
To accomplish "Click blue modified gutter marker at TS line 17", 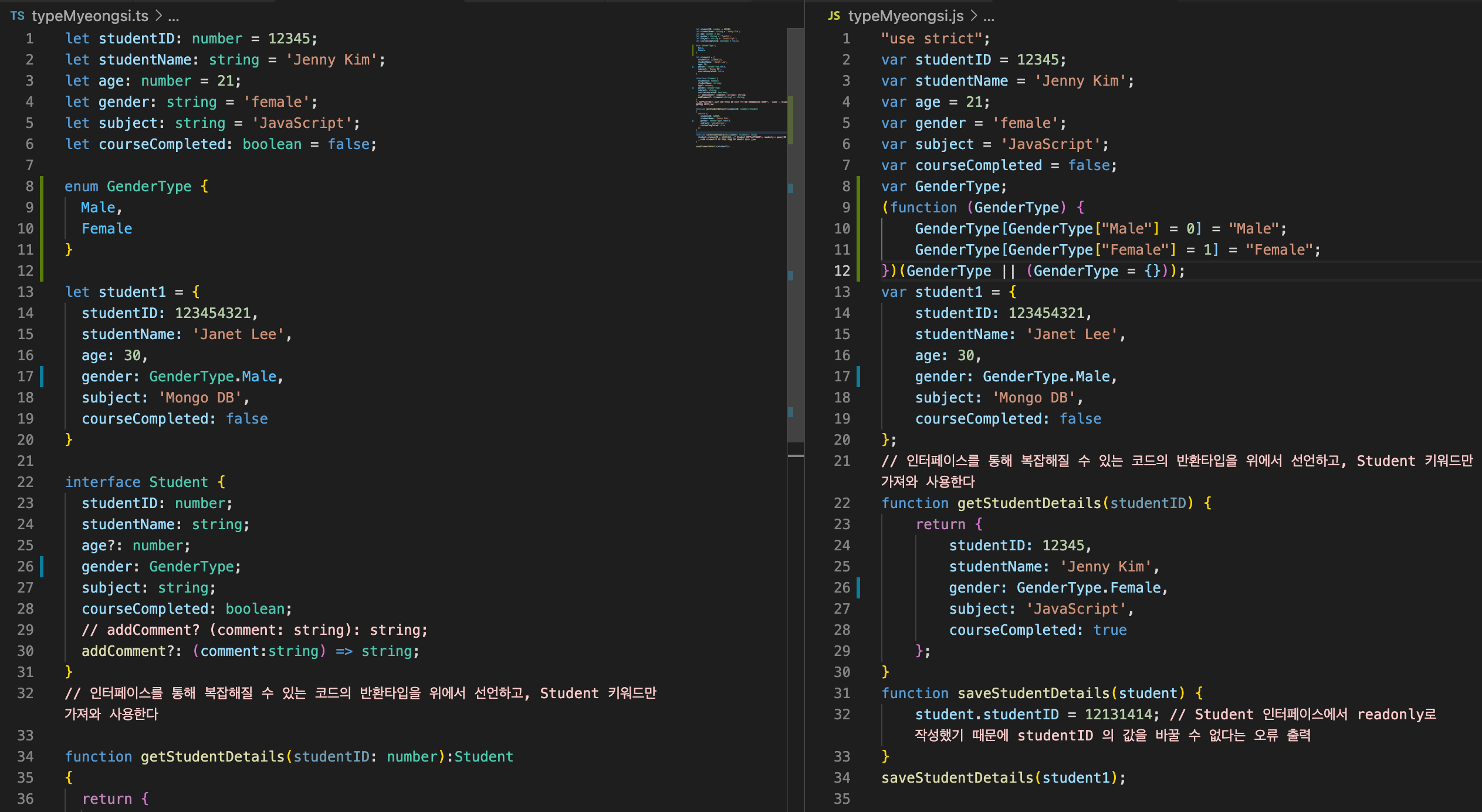I will pos(41,377).
